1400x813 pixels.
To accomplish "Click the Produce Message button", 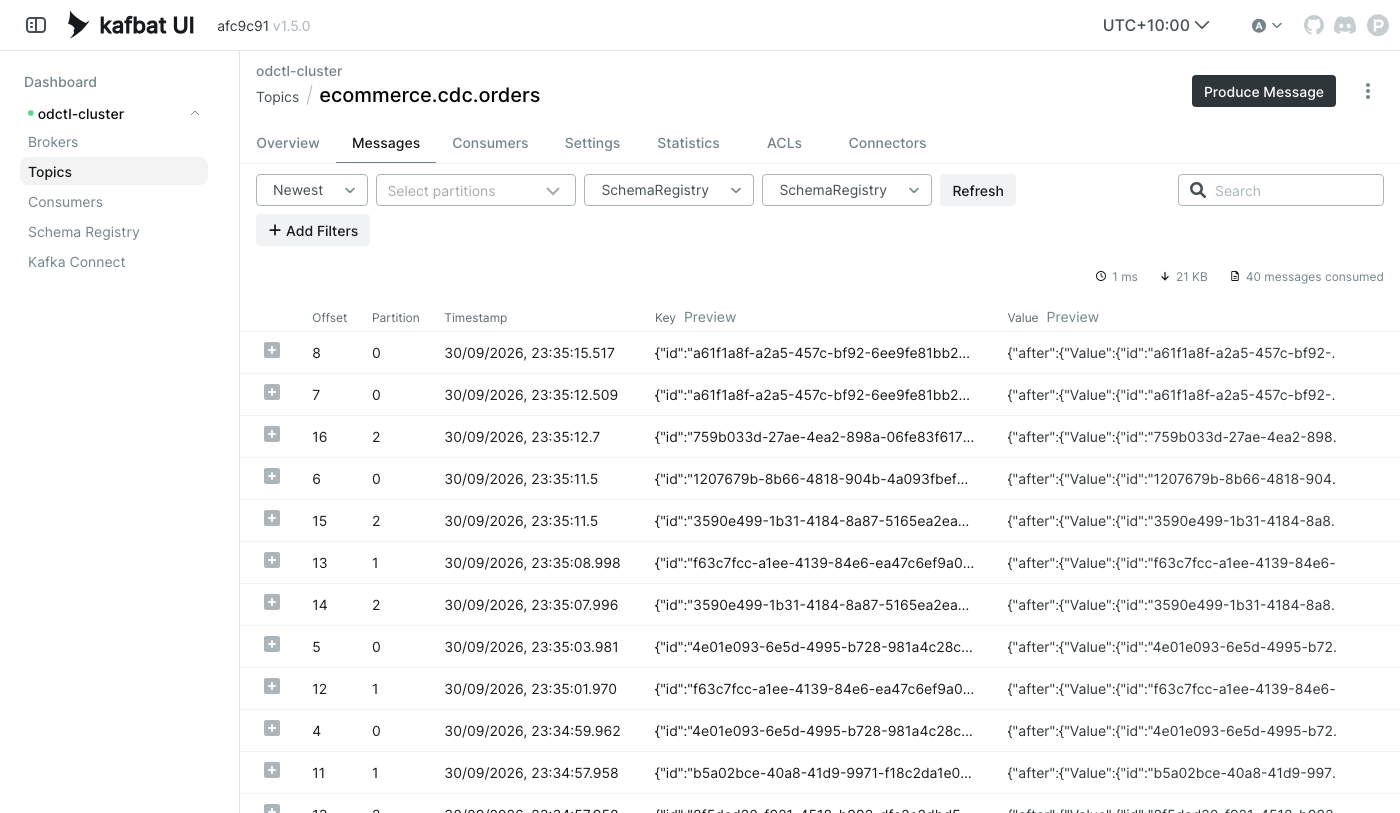I will pyautogui.click(x=1264, y=91).
